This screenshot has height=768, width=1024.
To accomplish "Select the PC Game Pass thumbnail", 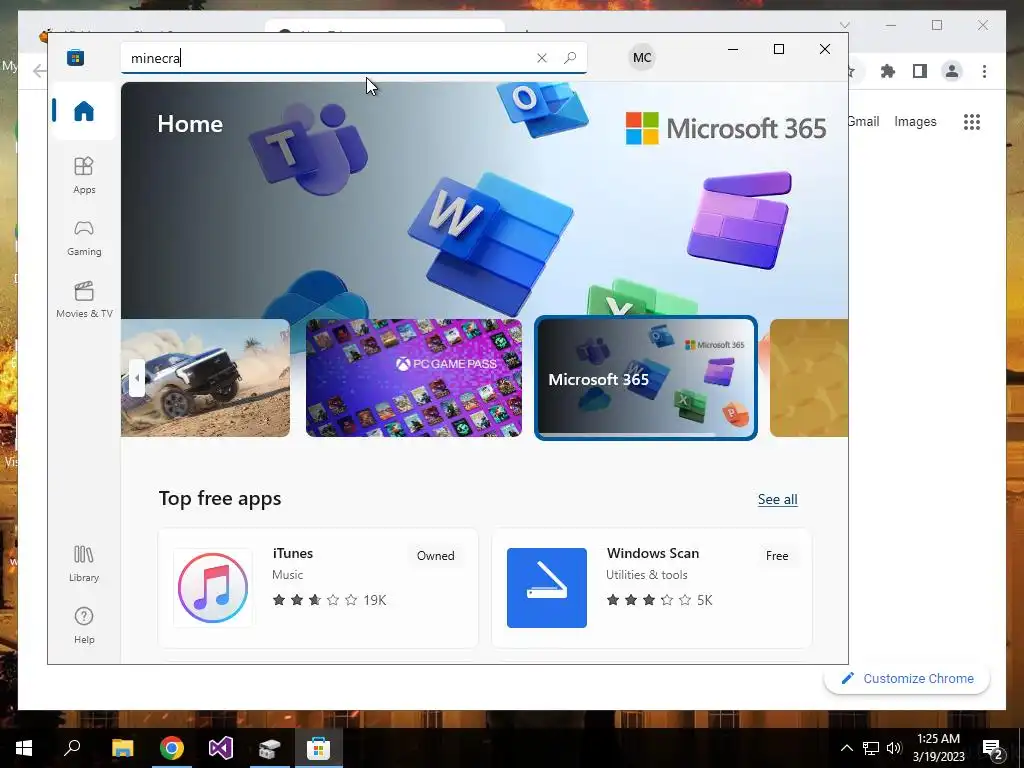I will click(x=413, y=377).
